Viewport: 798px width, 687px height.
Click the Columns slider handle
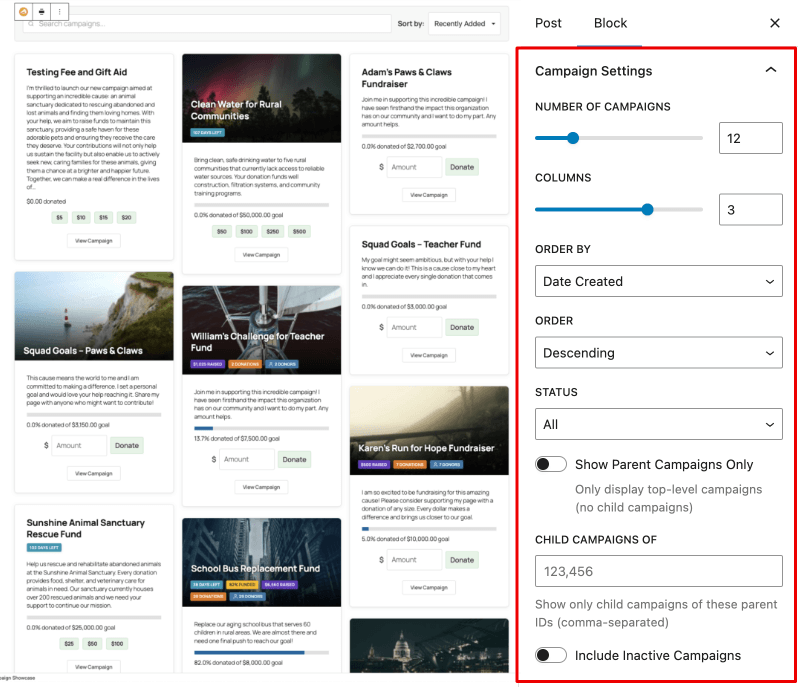[647, 209]
